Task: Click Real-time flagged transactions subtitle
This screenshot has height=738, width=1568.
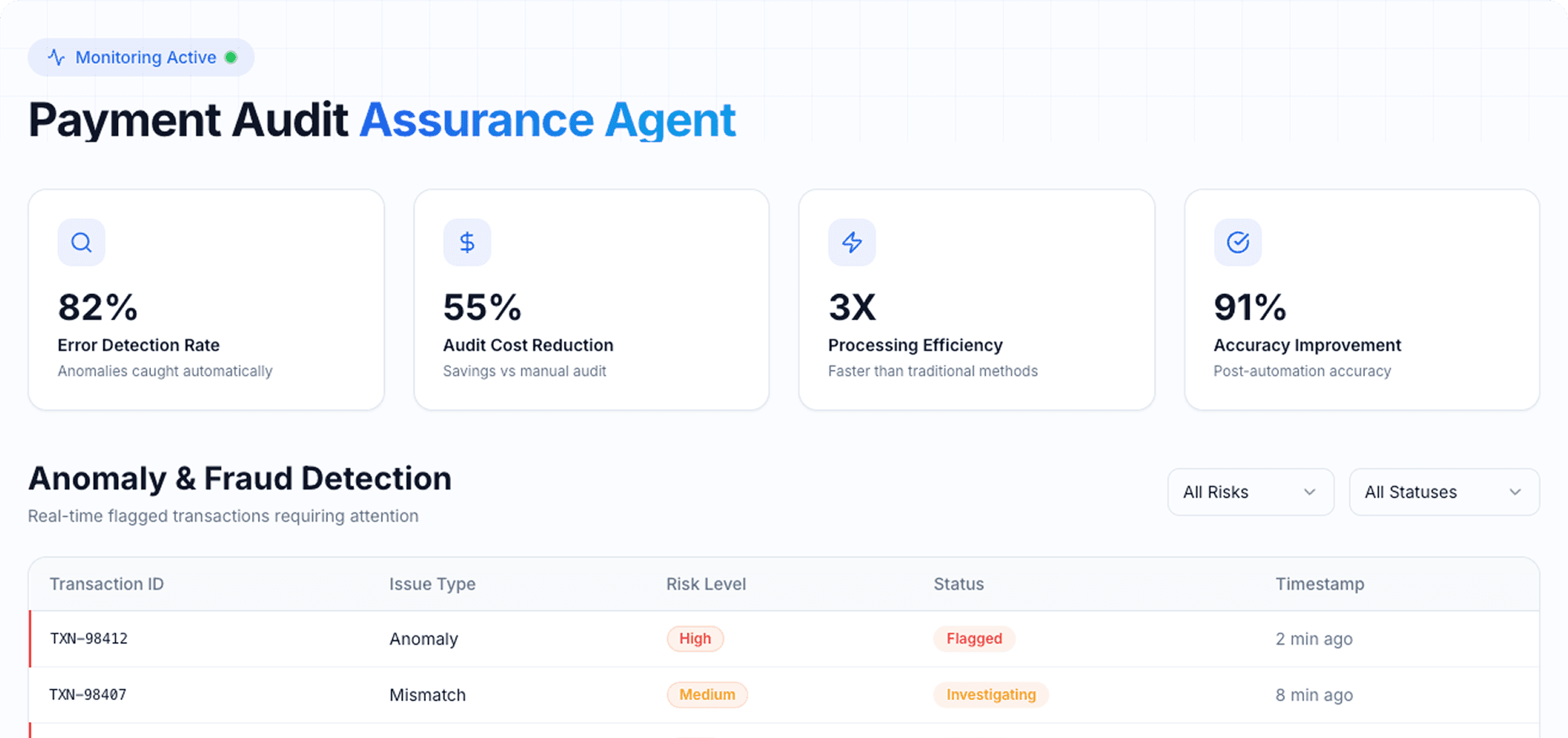Action: [x=223, y=516]
